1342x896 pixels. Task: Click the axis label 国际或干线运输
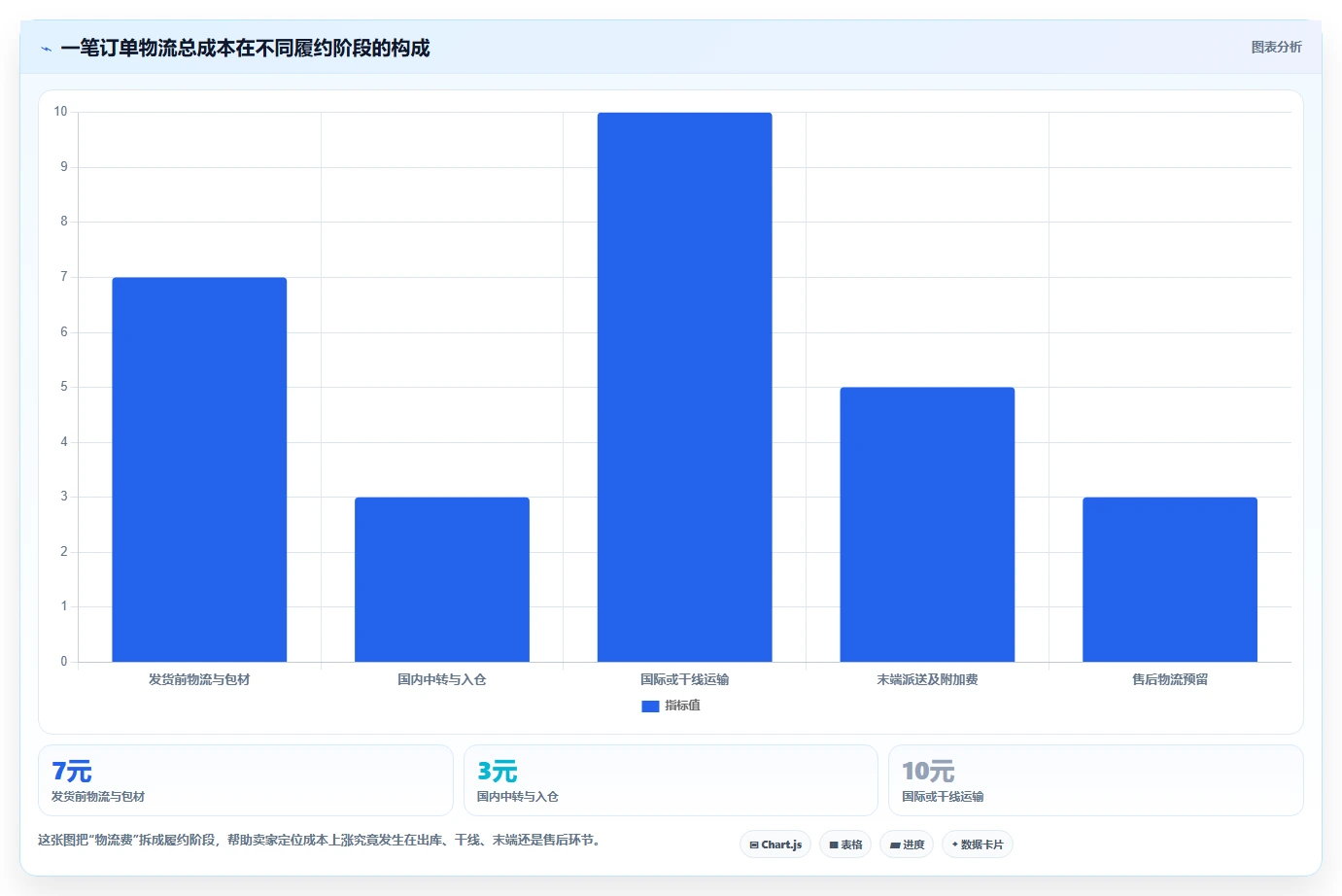tap(685, 679)
